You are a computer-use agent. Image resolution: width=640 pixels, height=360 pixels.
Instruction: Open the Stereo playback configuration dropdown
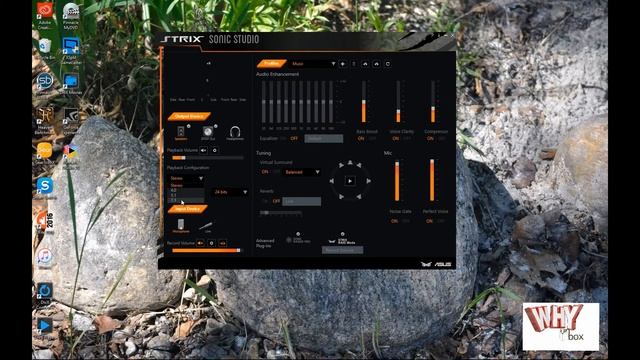(187, 178)
